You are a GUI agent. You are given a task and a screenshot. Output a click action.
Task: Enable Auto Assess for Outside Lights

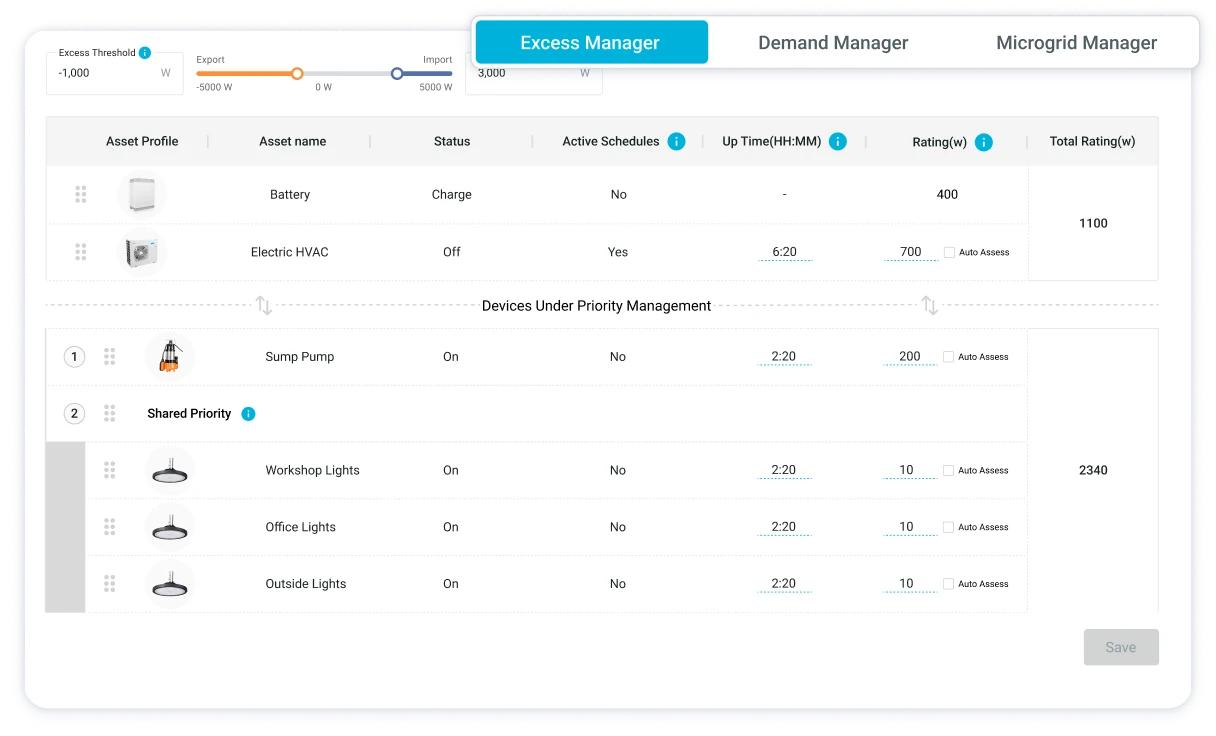click(949, 584)
